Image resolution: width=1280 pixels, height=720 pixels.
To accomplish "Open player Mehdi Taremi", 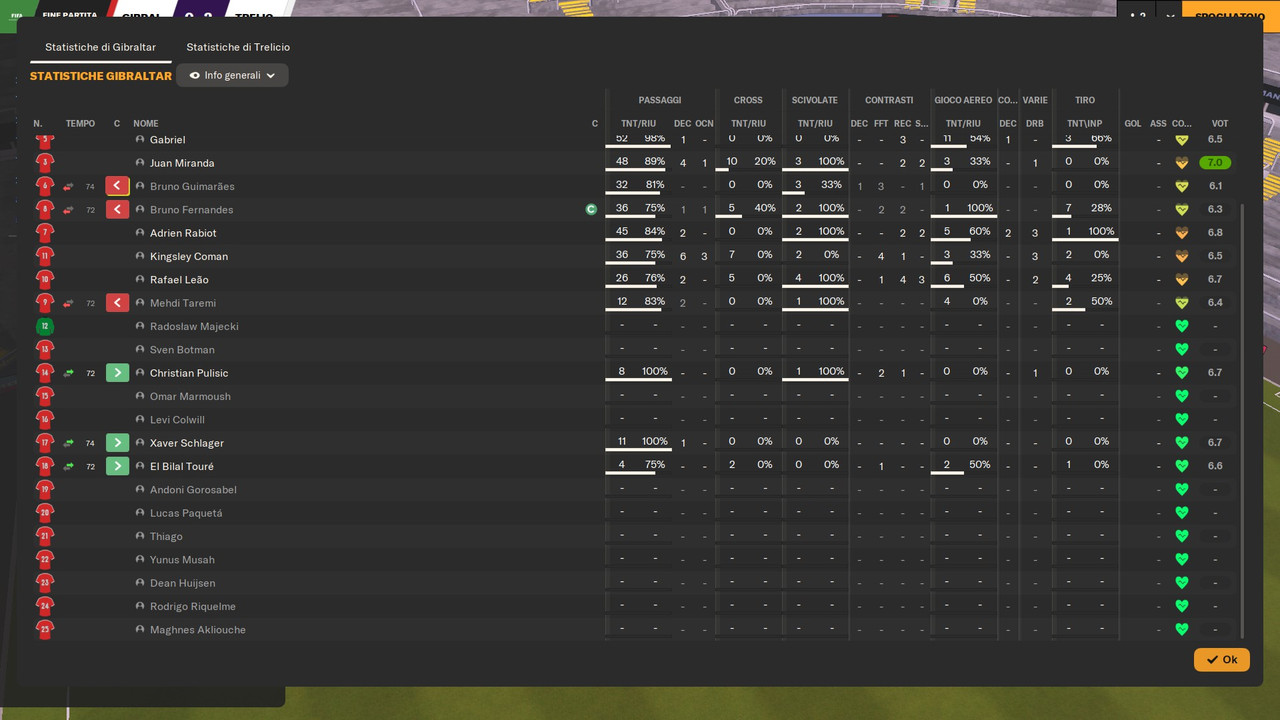I will pyautogui.click(x=183, y=303).
